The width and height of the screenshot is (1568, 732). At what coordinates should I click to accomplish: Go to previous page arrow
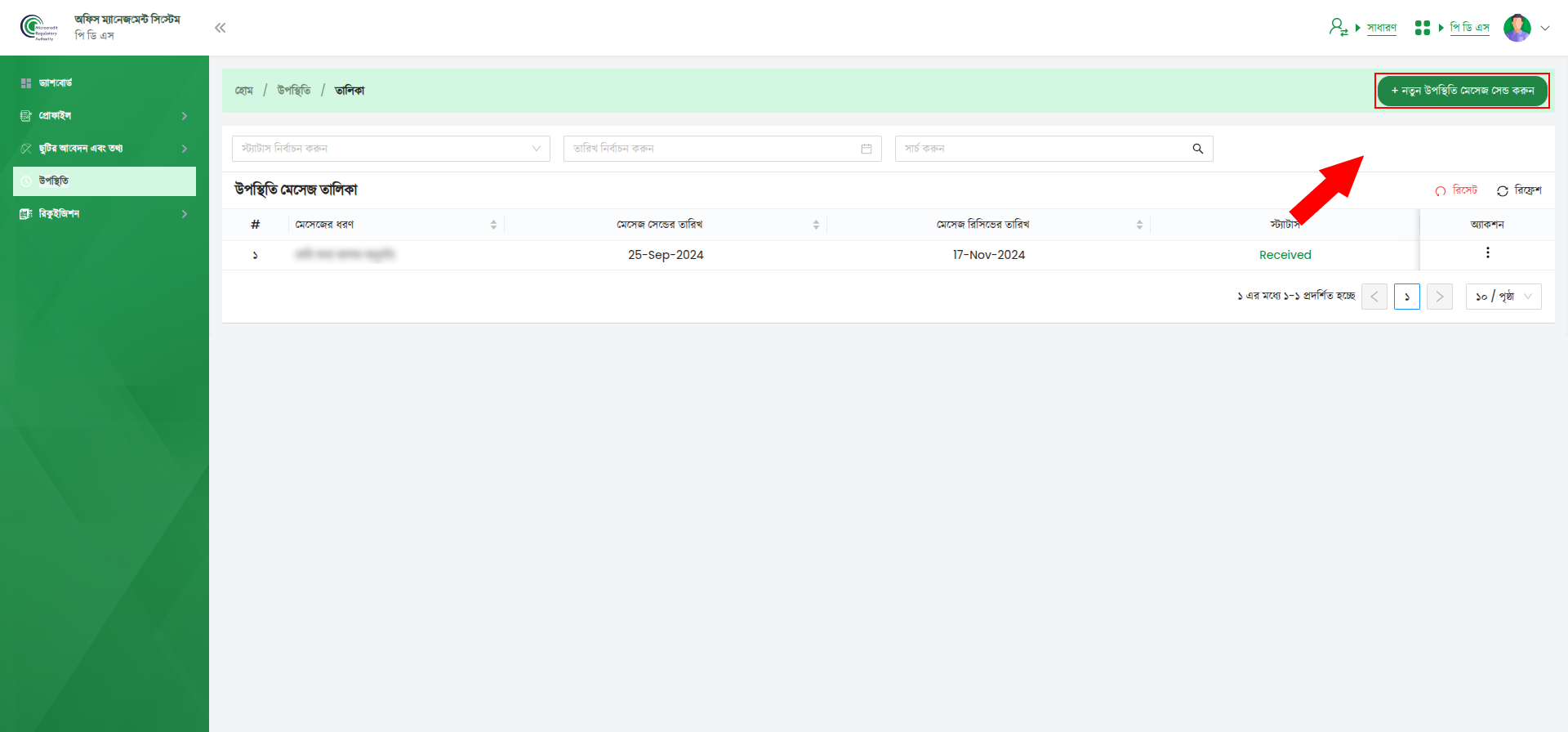[1374, 297]
